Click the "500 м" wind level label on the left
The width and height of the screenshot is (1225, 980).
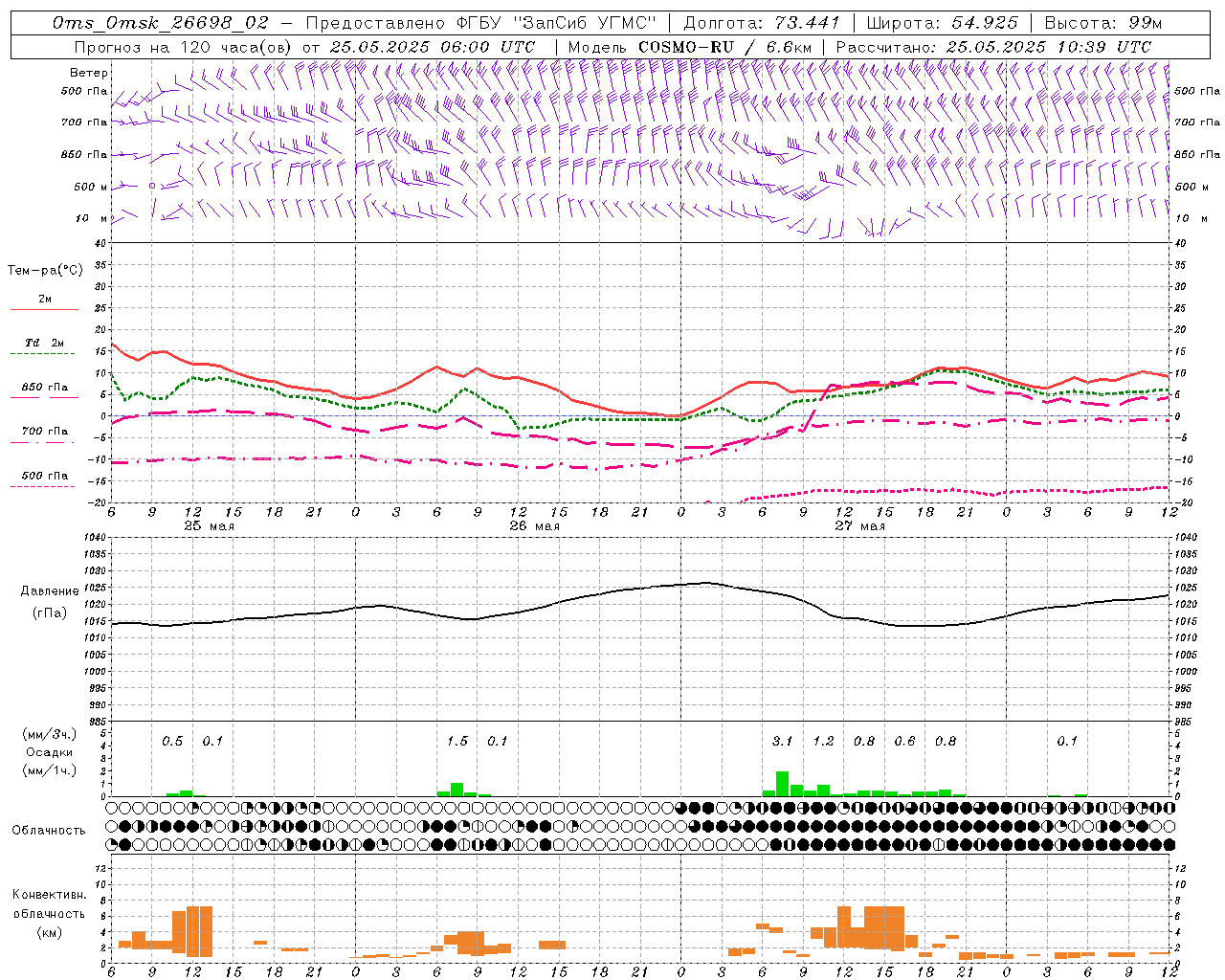point(91,187)
